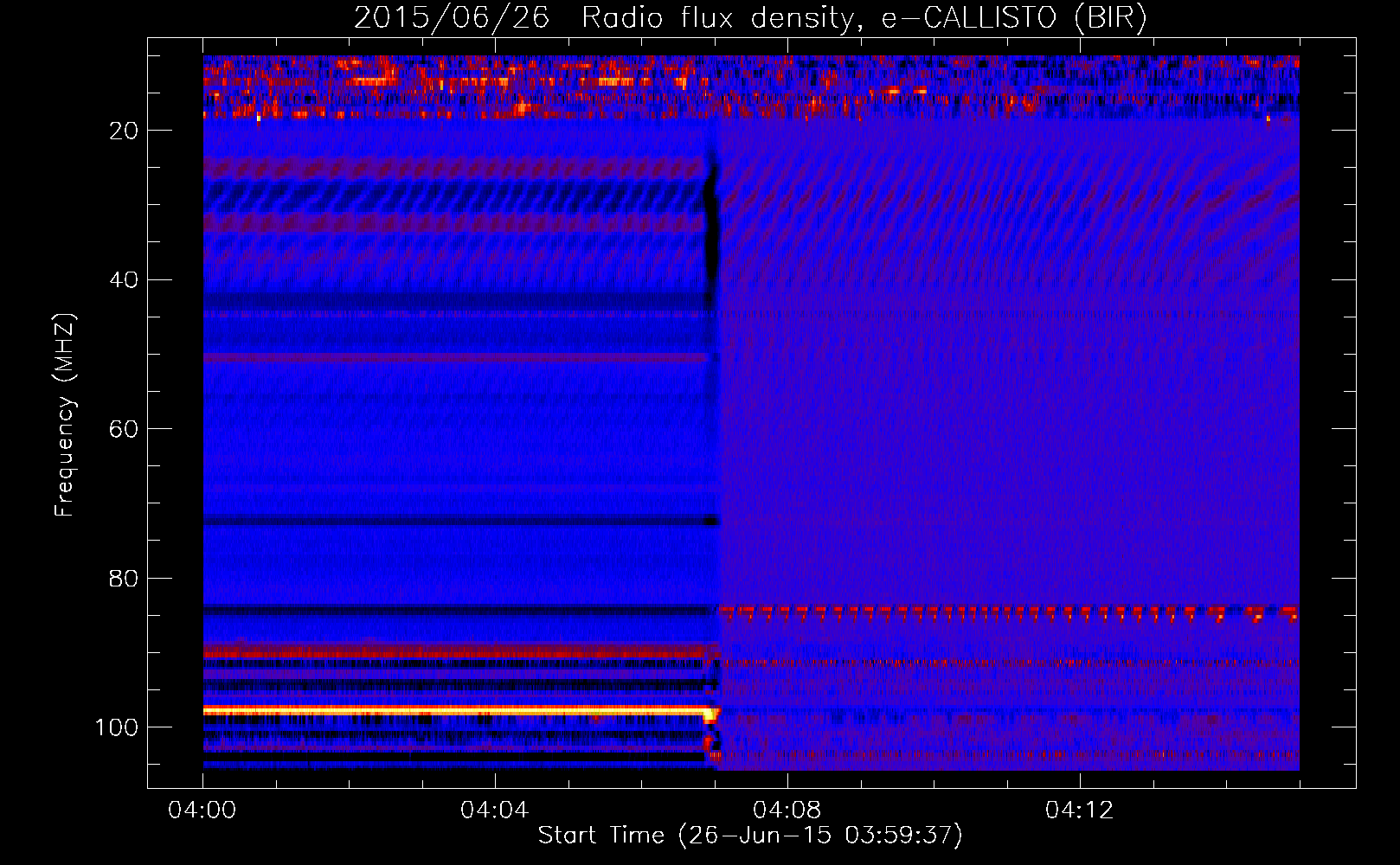The height and width of the screenshot is (865, 1400).
Task: Select the 'Frequency (MHZ)' axis label
Action: 65,415
